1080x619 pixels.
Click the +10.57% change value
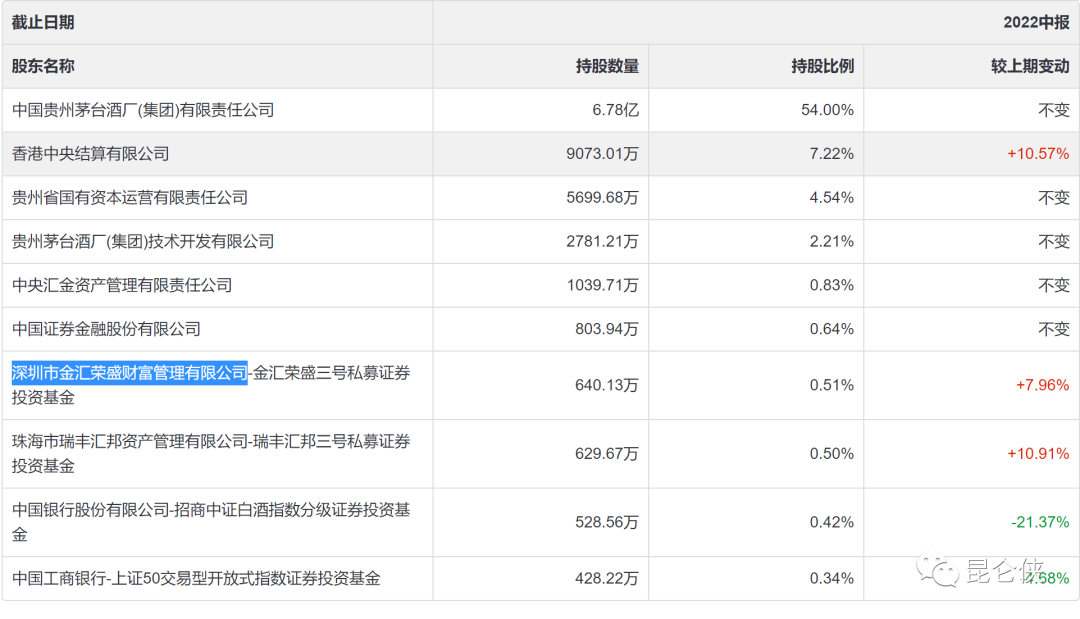1037,154
